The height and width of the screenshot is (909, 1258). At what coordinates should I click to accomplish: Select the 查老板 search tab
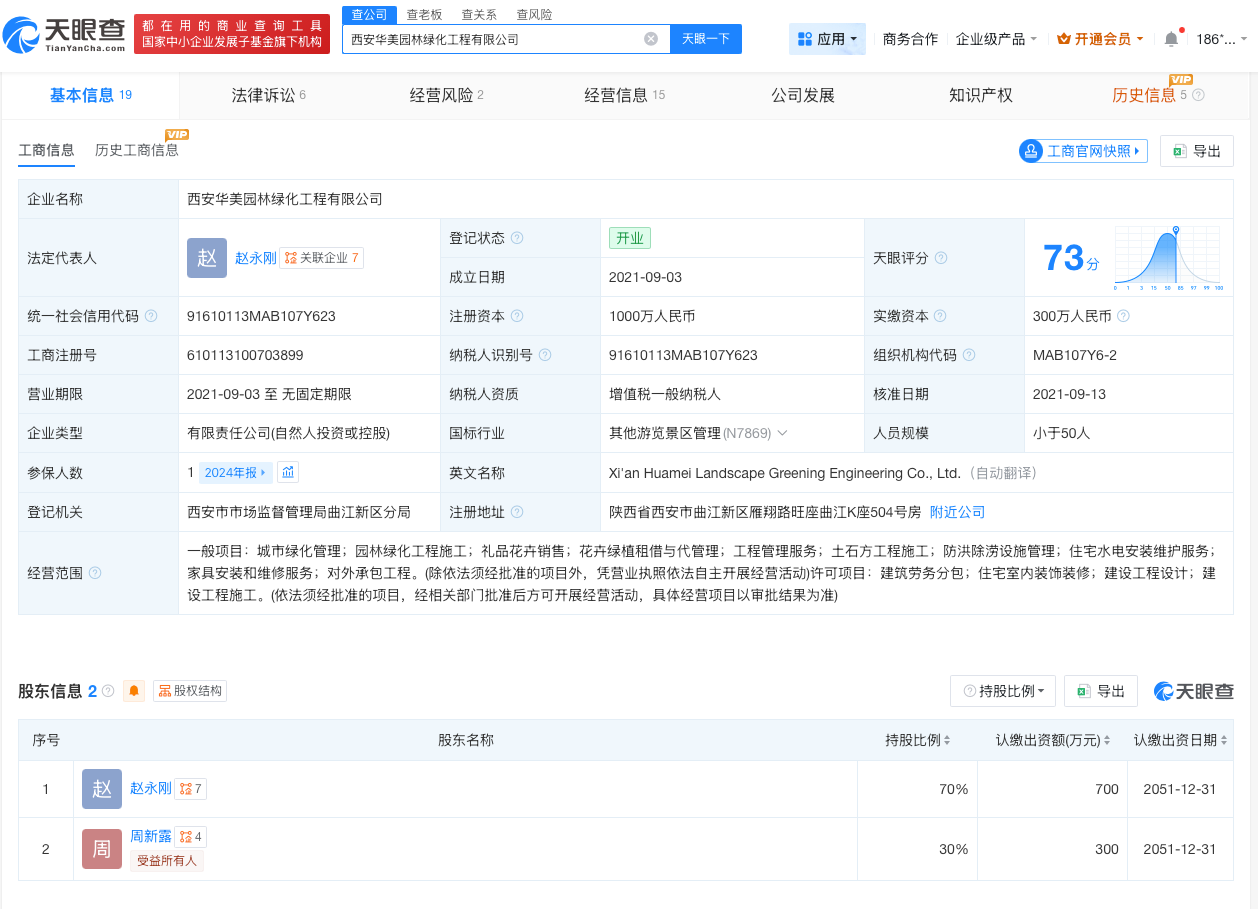coord(424,15)
